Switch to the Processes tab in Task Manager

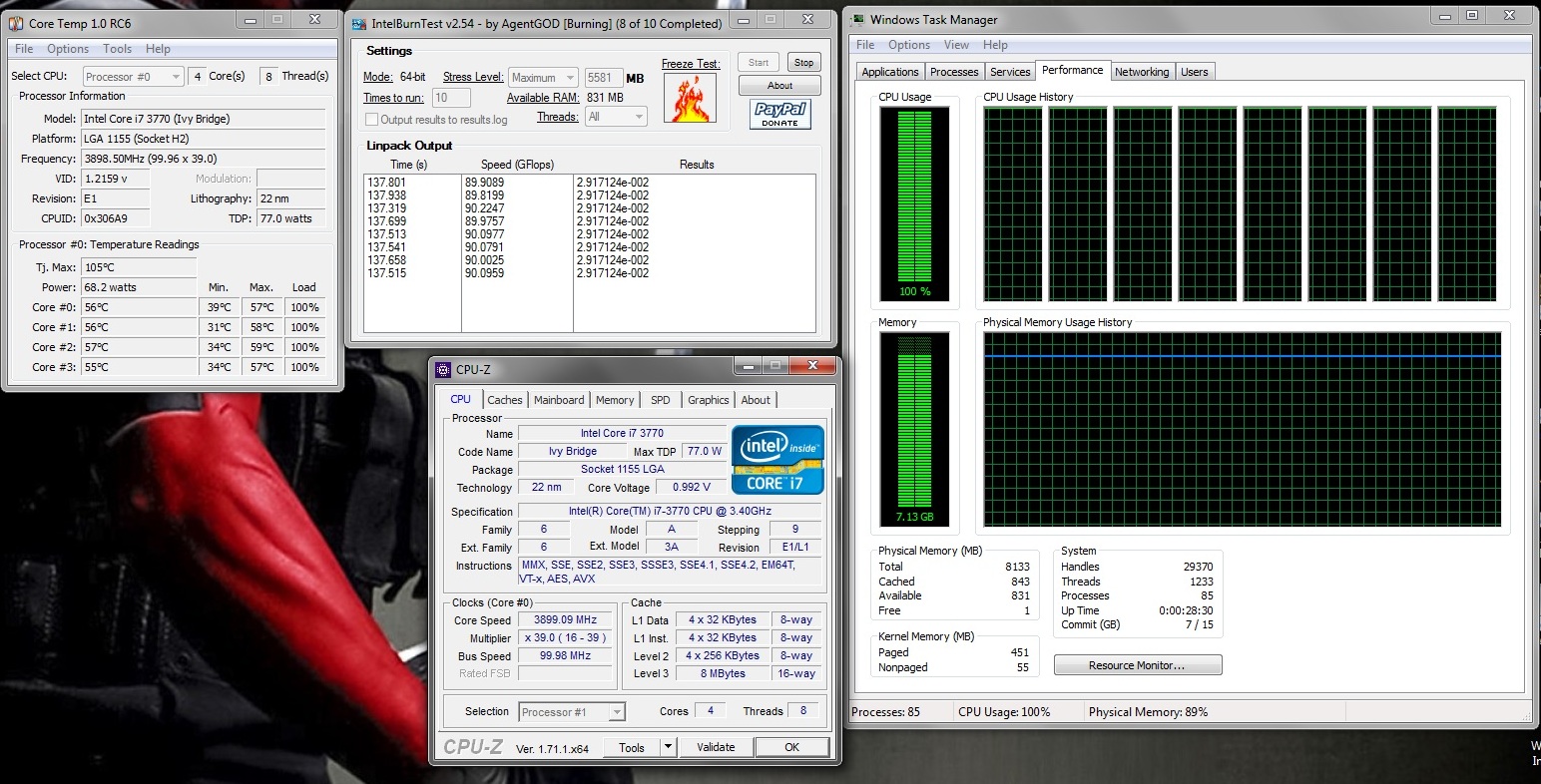point(953,72)
